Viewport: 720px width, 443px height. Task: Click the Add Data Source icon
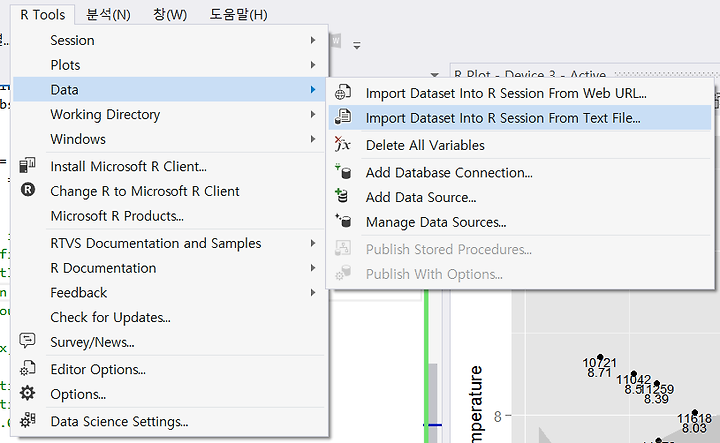pos(342,196)
